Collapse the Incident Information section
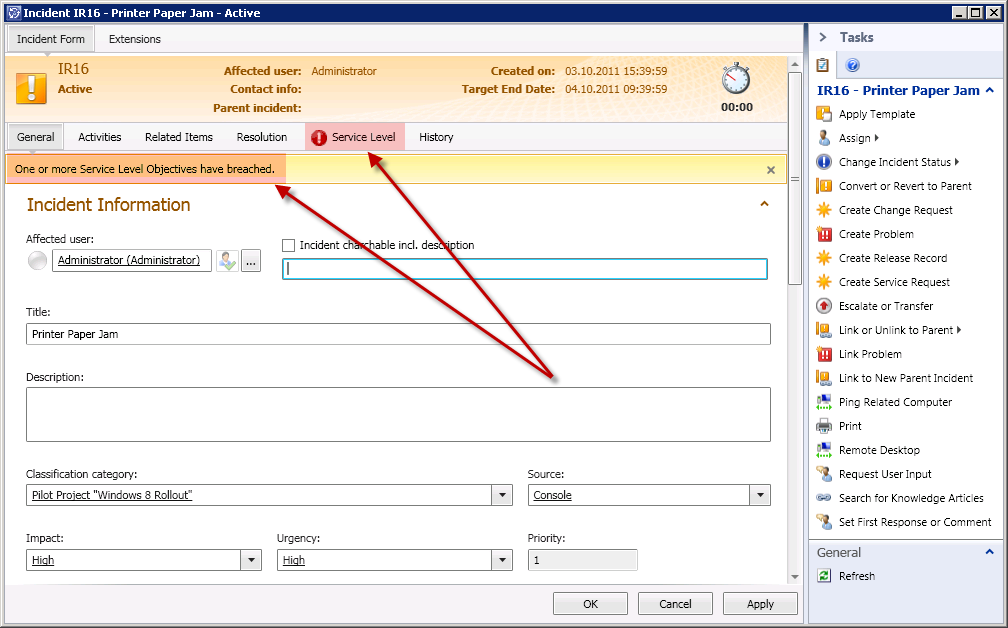 coord(765,204)
